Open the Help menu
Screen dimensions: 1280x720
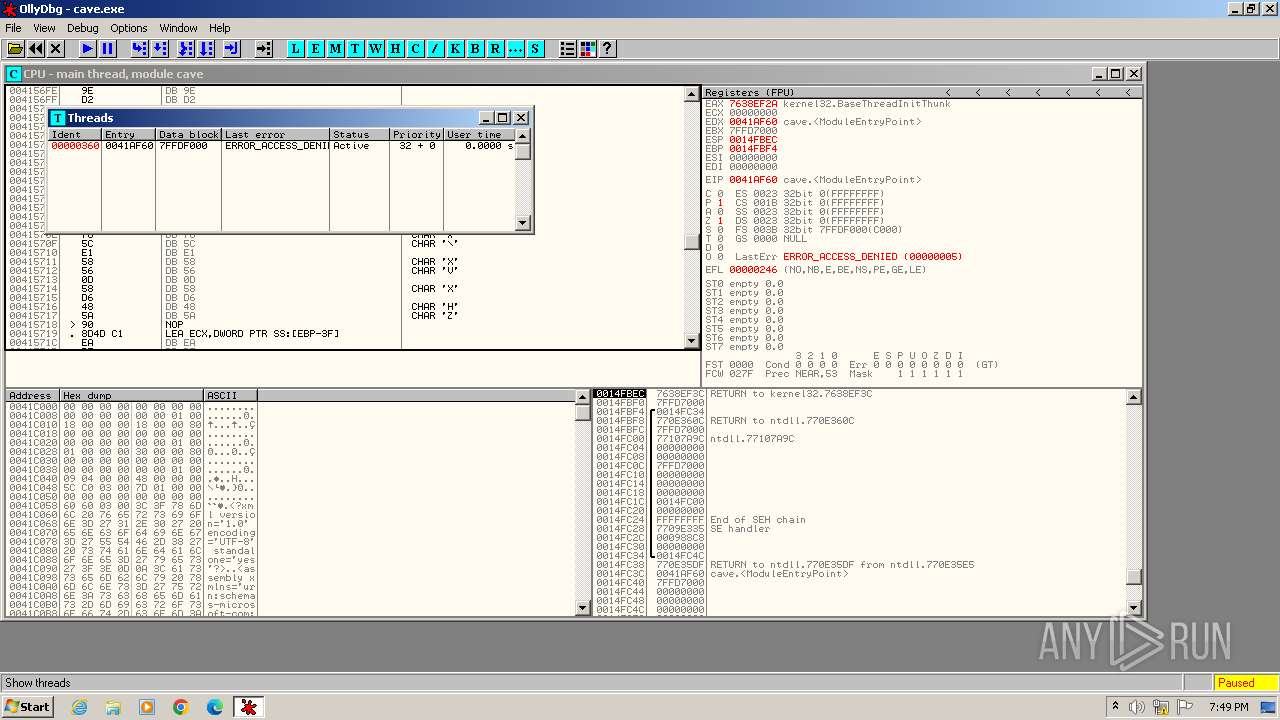[219, 28]
